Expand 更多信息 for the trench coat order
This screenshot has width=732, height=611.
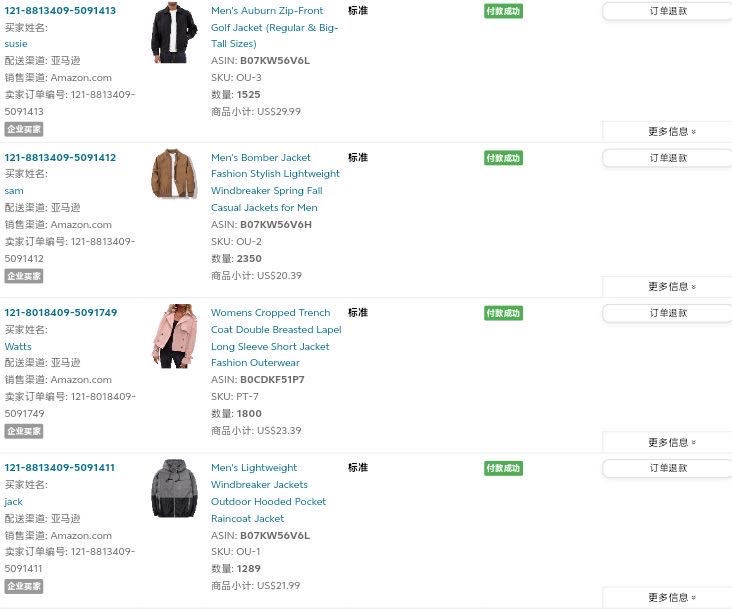(x=672, y=442)
